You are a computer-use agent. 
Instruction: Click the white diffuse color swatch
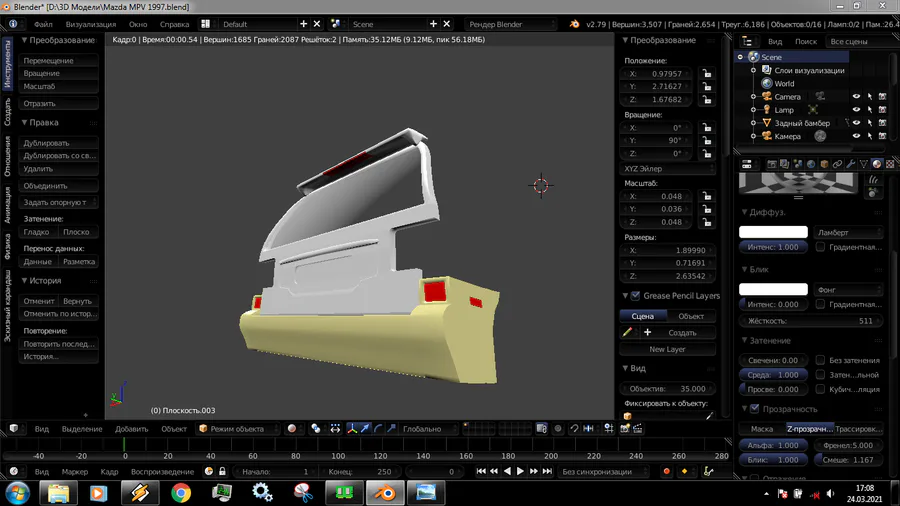tap(773, 232)
